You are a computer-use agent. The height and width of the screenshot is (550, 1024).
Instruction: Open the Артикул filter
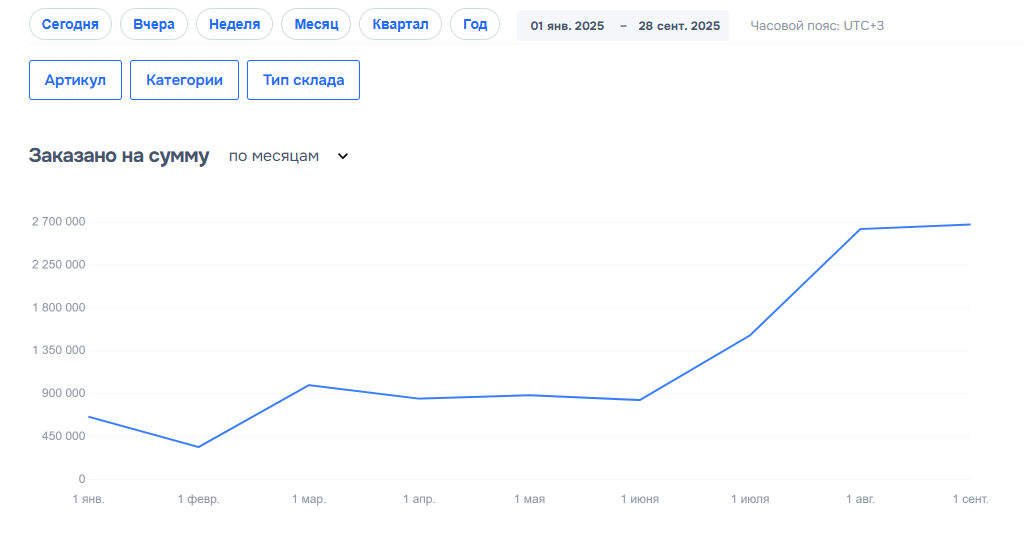[x=75, y=80]
